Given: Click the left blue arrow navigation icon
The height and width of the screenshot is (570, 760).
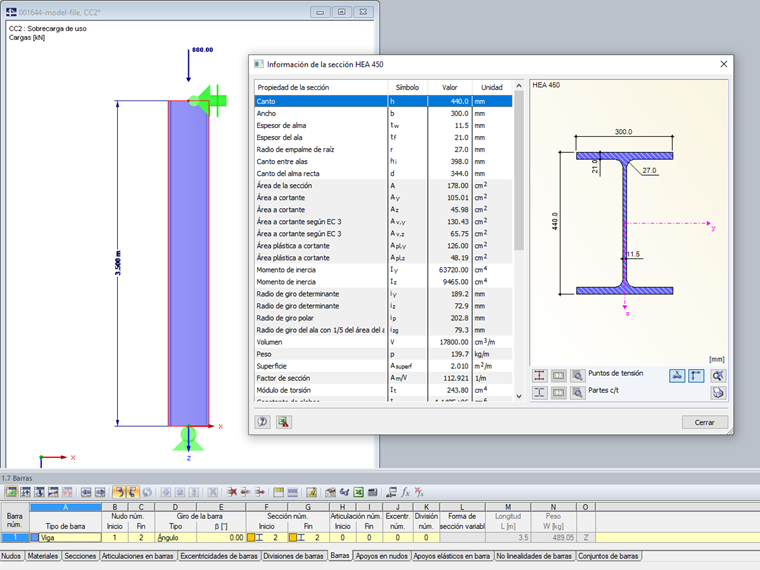Looking at the screenshot, I should (86, 492).
